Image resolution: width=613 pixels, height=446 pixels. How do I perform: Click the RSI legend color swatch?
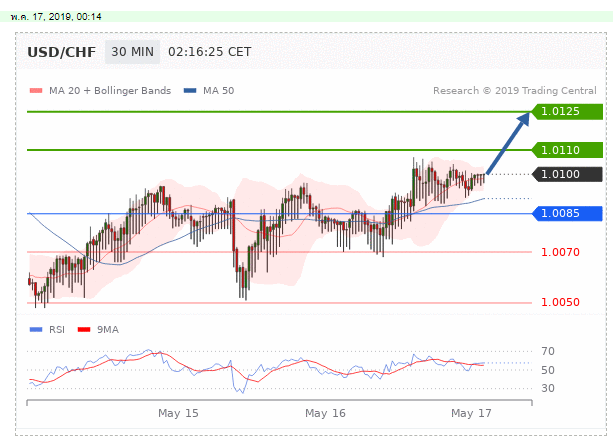pos(36,330)
